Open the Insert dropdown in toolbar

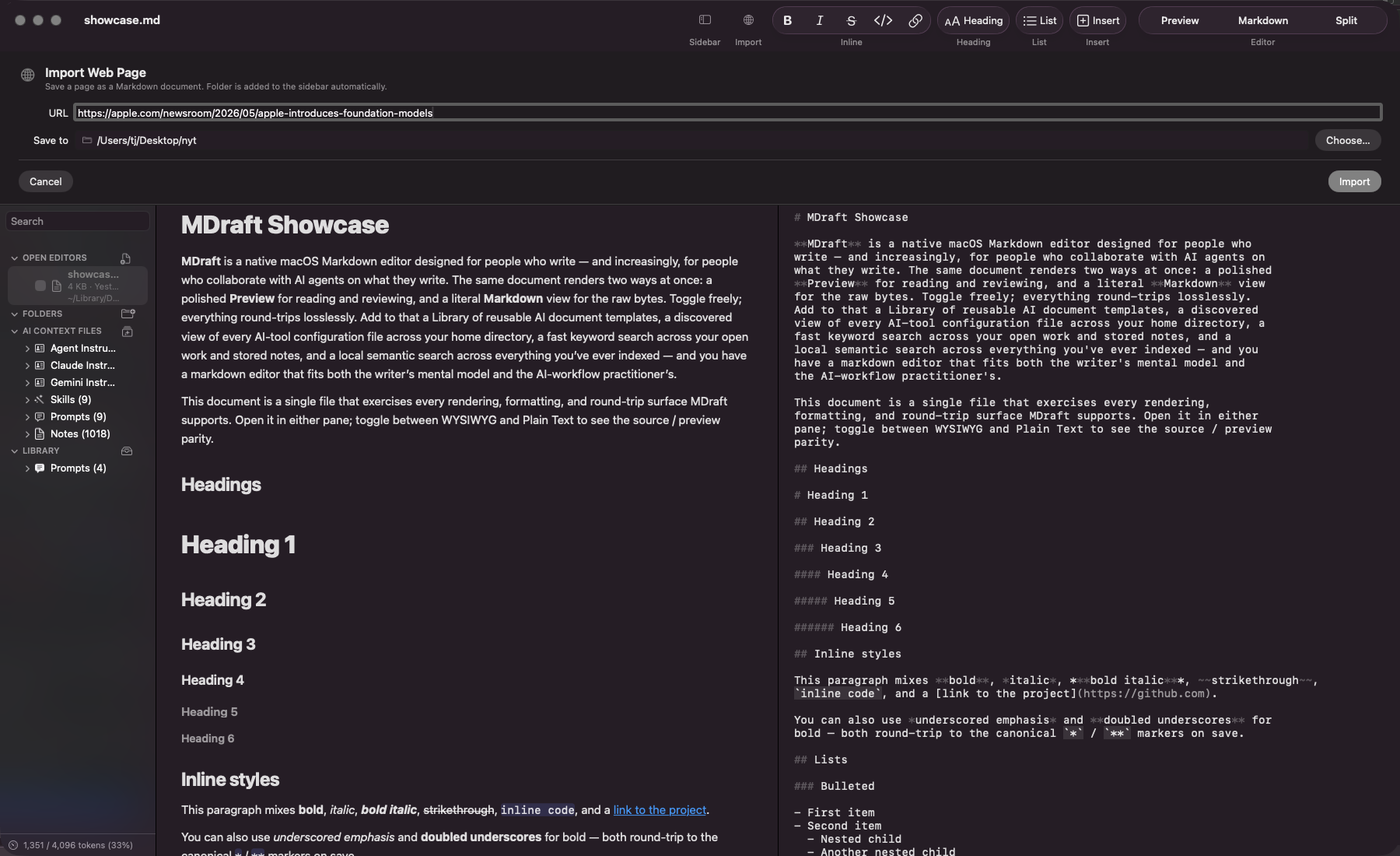coord(1097,21)
